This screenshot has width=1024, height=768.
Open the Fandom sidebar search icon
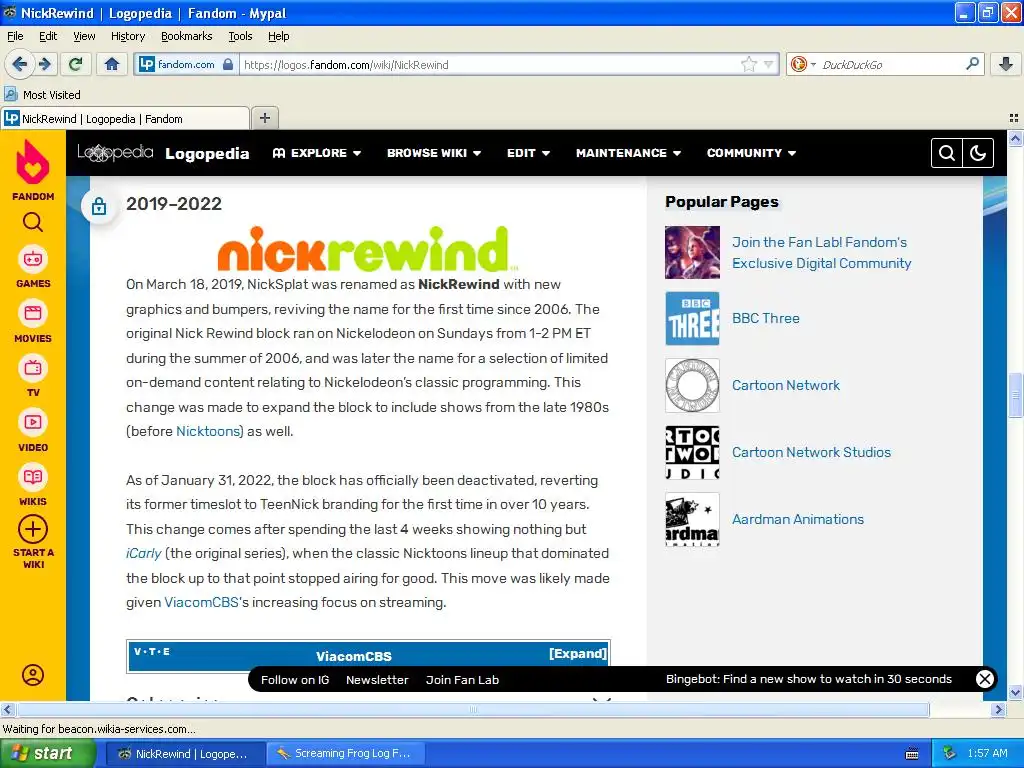(33, 223)
